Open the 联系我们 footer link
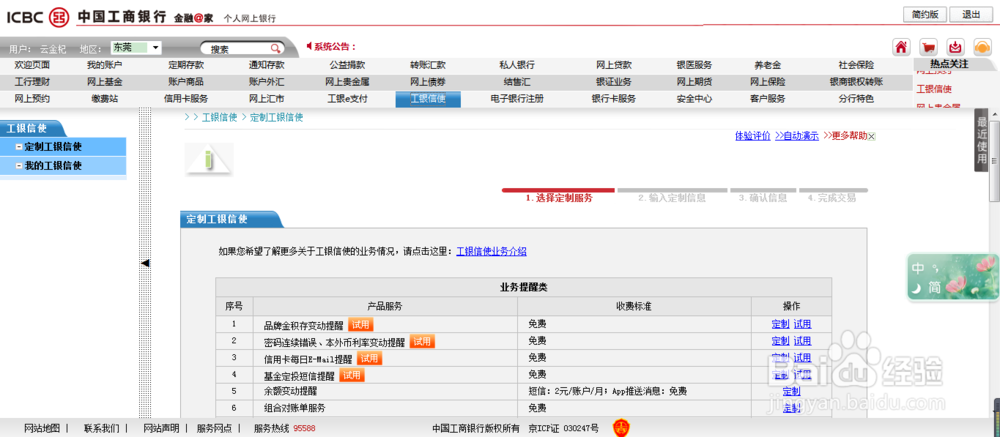The image size is (1000, 437). tap(101, 428)
